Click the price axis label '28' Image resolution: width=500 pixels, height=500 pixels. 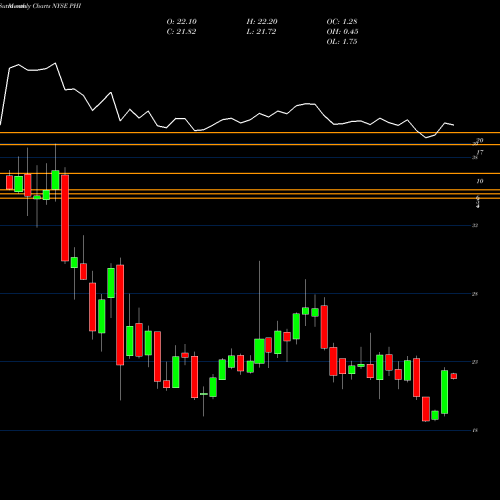click(x=475, y=294)
